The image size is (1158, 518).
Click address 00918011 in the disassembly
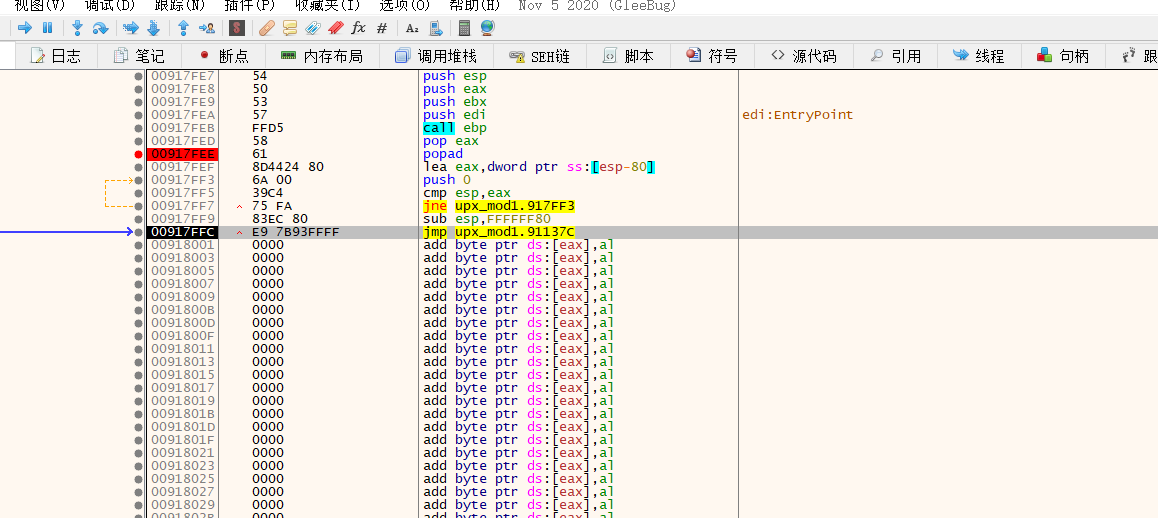(182, 349)
